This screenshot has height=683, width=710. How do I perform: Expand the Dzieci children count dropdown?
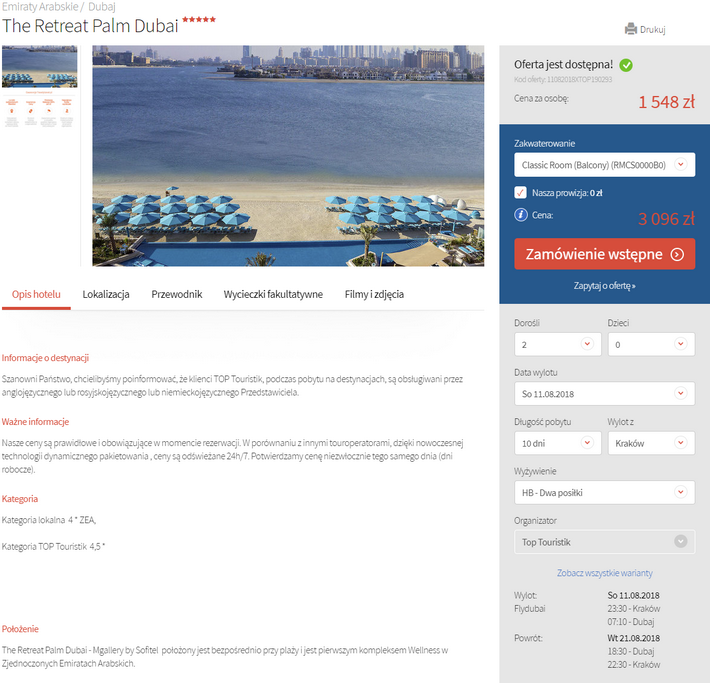(x=651, y=344)
